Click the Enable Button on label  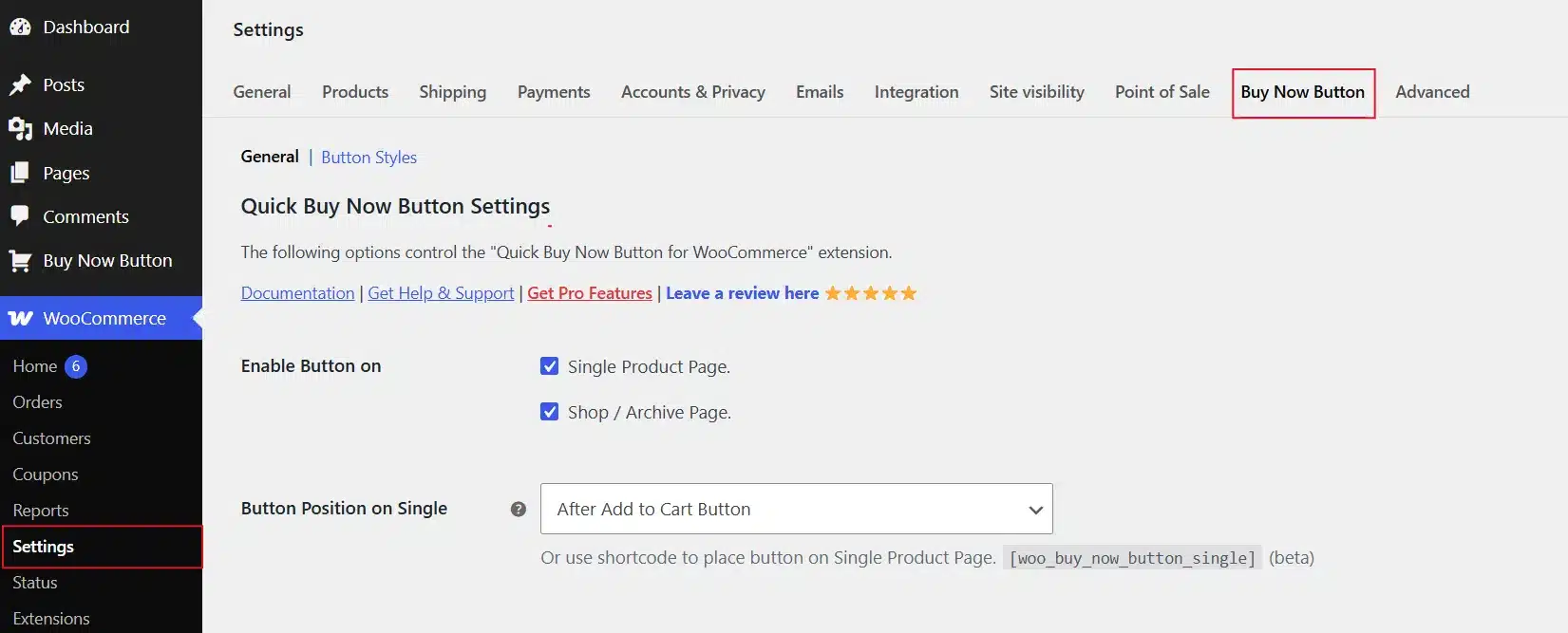(x=311, y=366)
